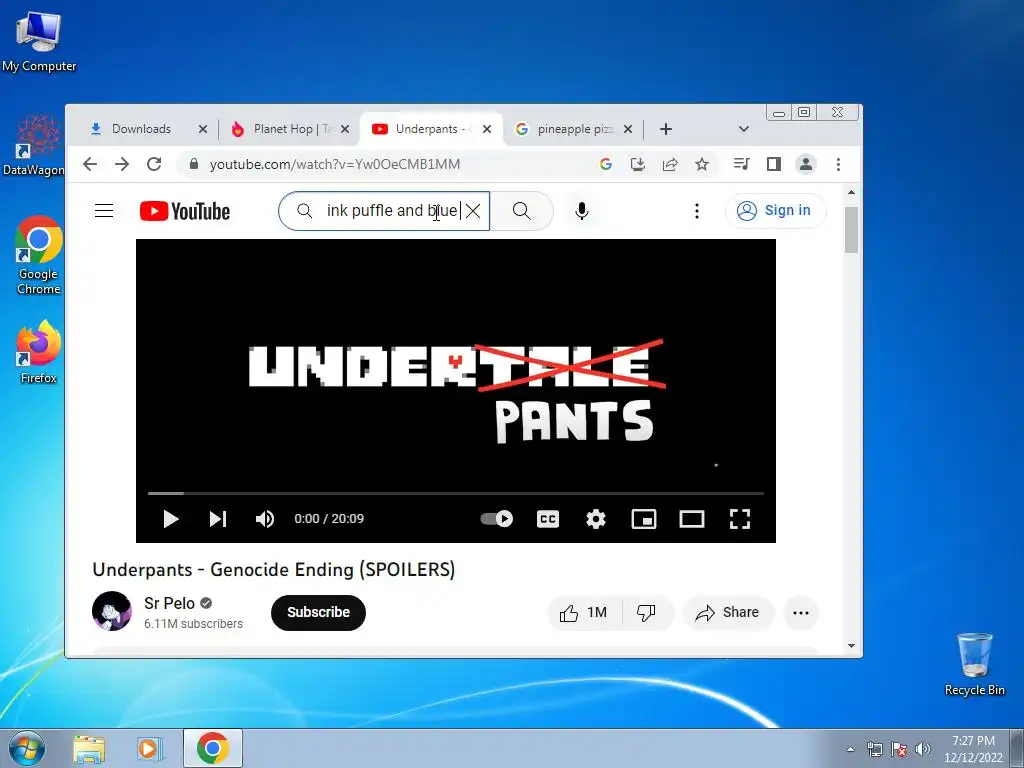Viewport: 1024px width, 768px height.
Task: Submit search with magnifying glass button
Action: pyautogui.click(x=521, y=211)
